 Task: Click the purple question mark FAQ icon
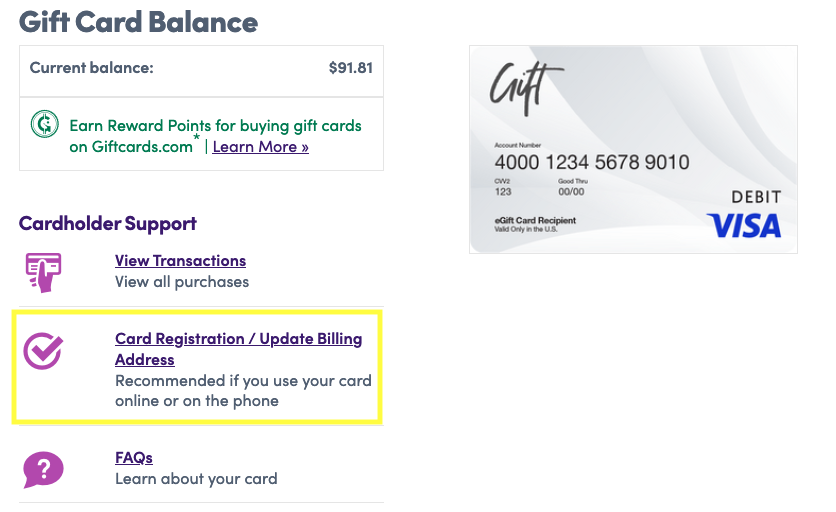pyautogui.click(x=43, y=470)
